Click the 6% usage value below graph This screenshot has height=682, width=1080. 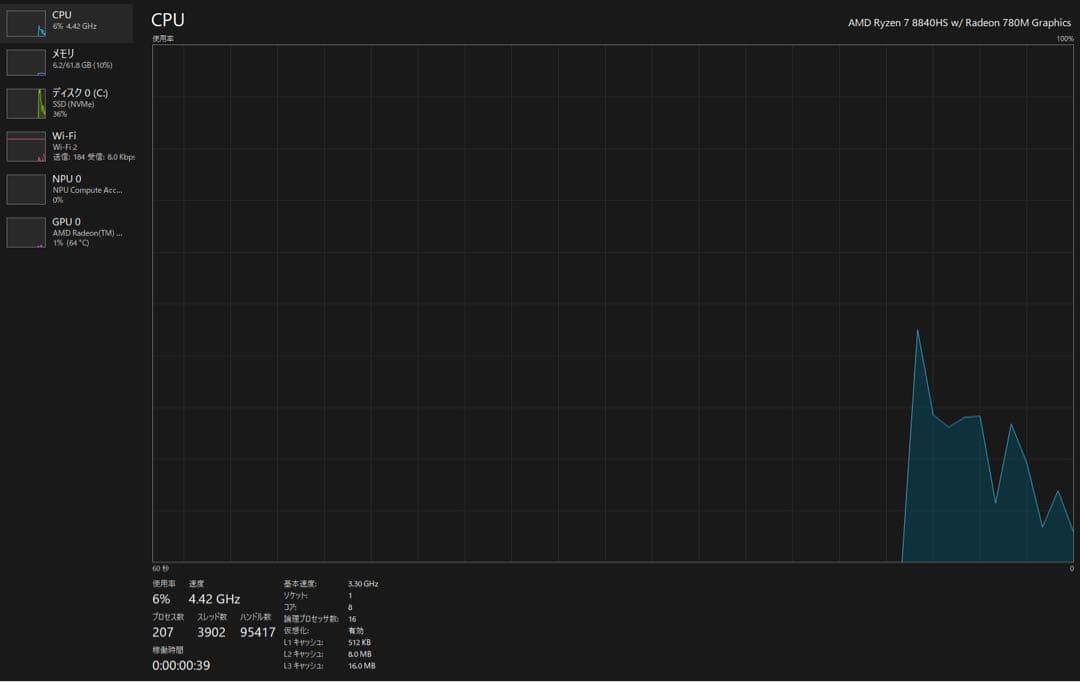click(161, 599)
